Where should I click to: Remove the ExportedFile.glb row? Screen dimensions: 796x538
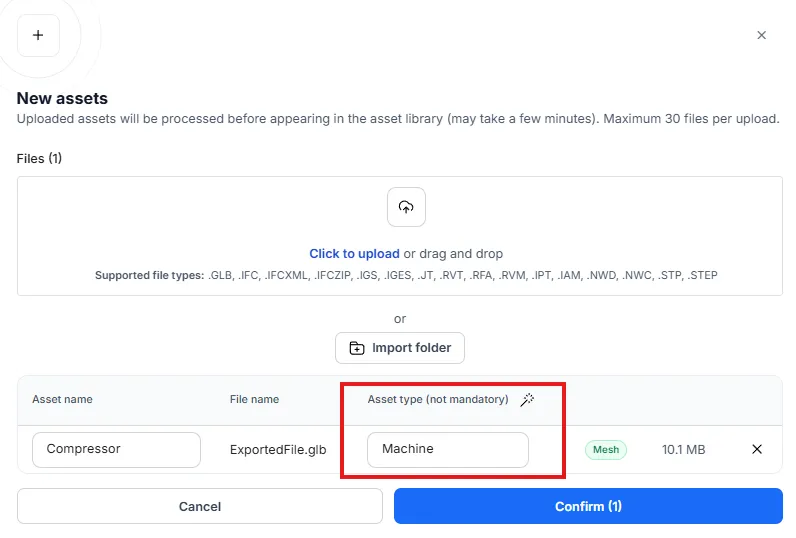click(x=757, y=449)
